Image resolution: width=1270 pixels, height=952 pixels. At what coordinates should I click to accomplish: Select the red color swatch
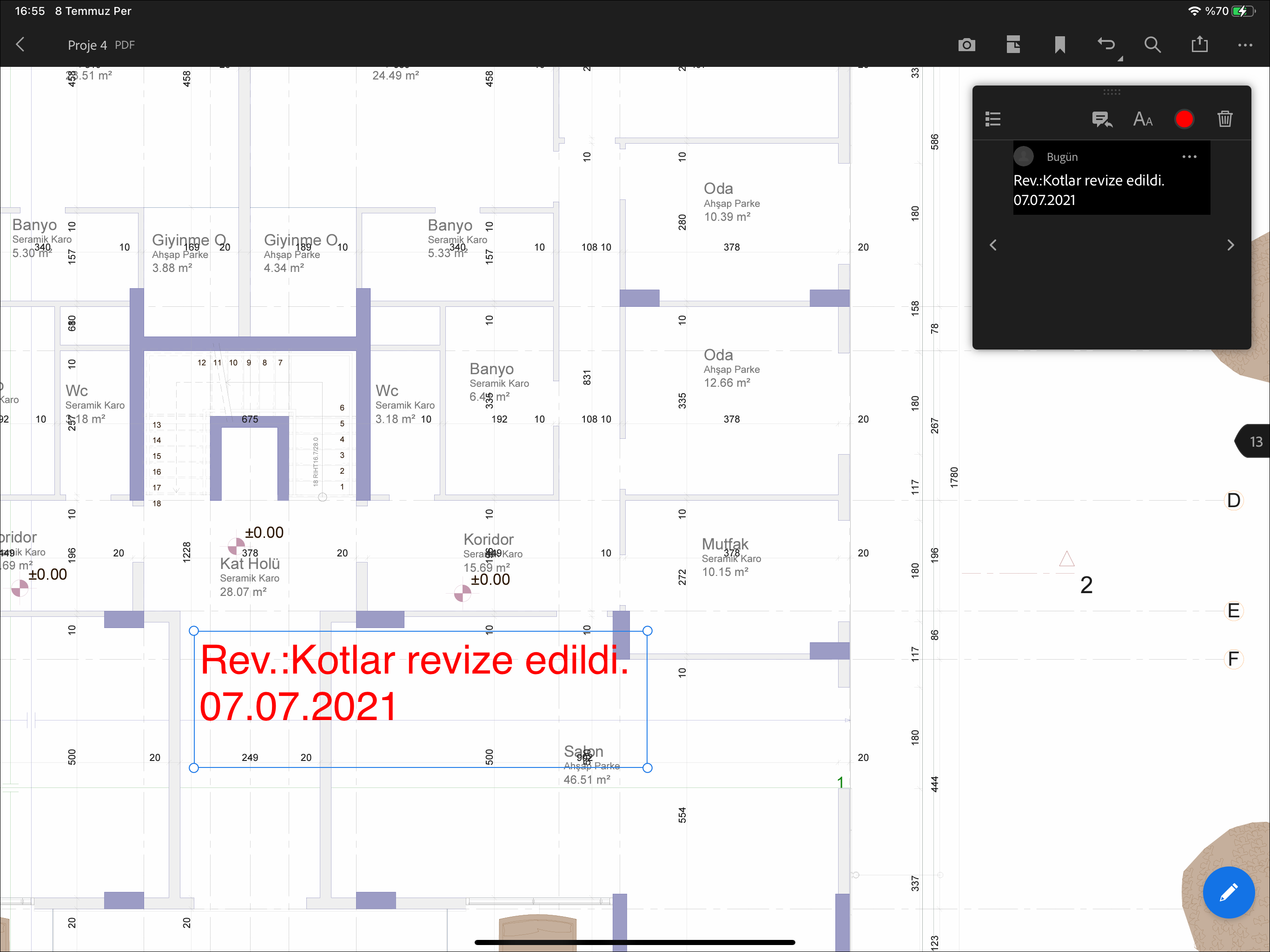1184,119
